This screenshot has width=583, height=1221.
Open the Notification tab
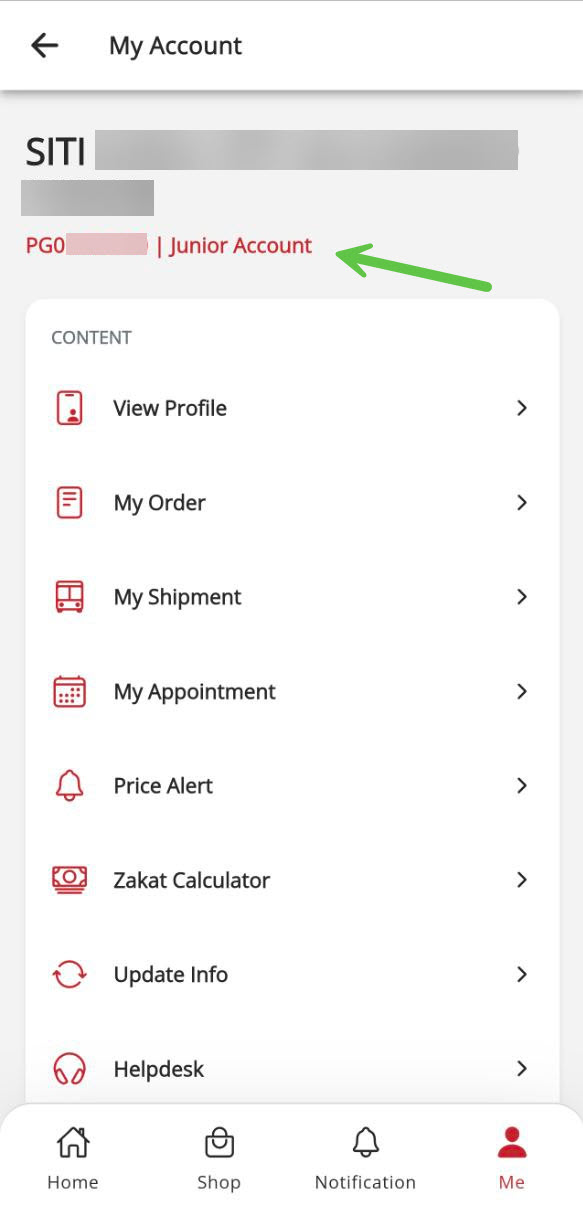click(x=365, y=1158)
